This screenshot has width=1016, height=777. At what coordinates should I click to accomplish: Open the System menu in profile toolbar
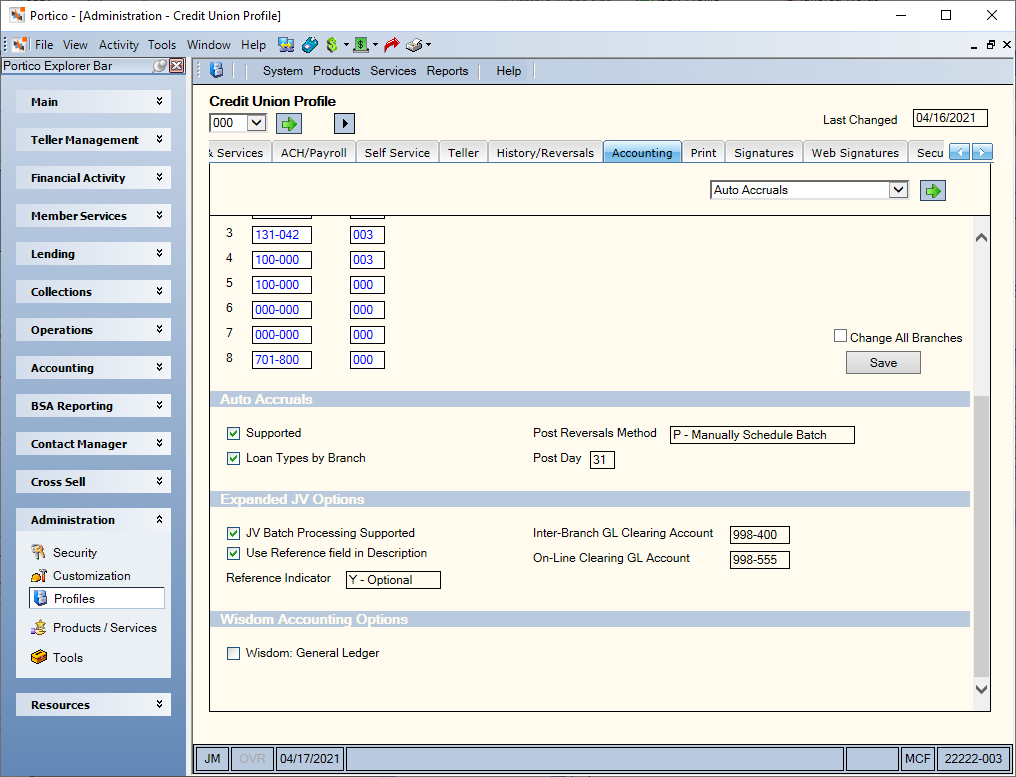click(283, 71)
